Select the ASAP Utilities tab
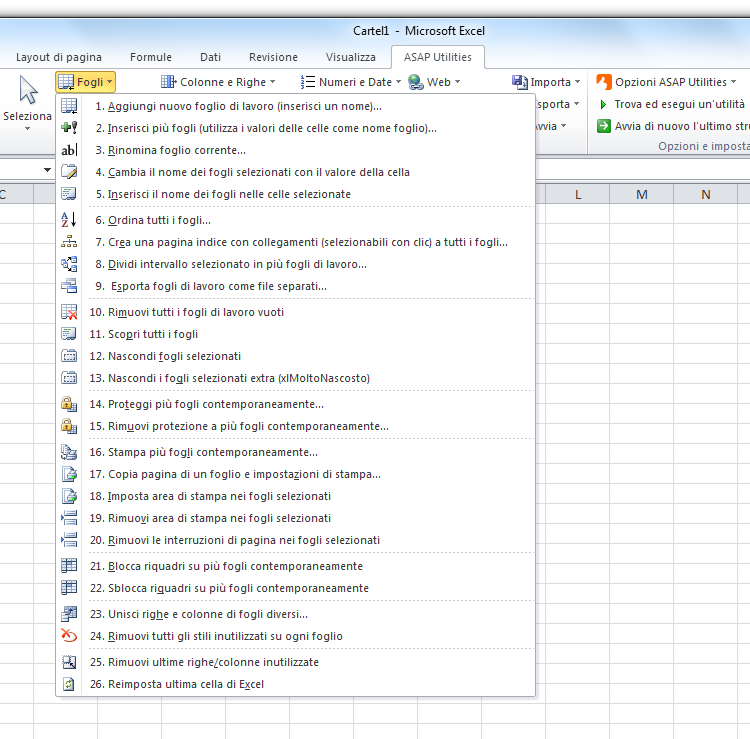 [438, 57]
